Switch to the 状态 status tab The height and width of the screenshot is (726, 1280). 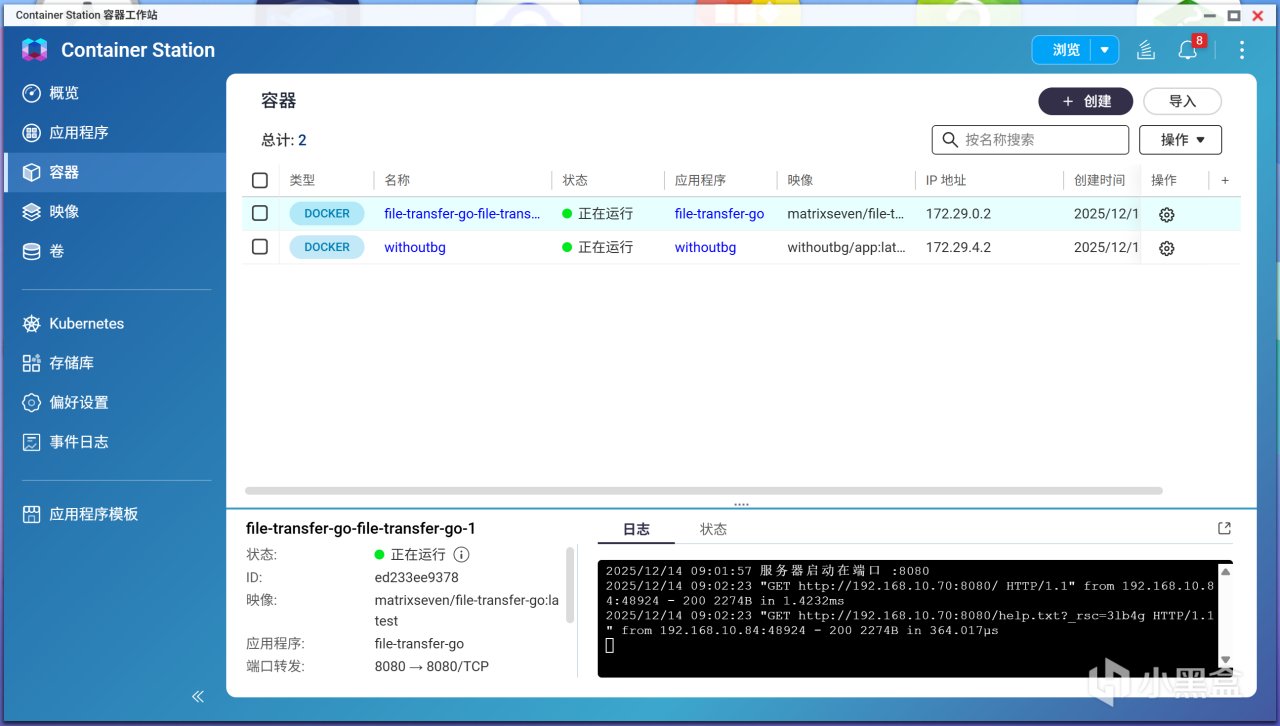(x=713, y=529)
